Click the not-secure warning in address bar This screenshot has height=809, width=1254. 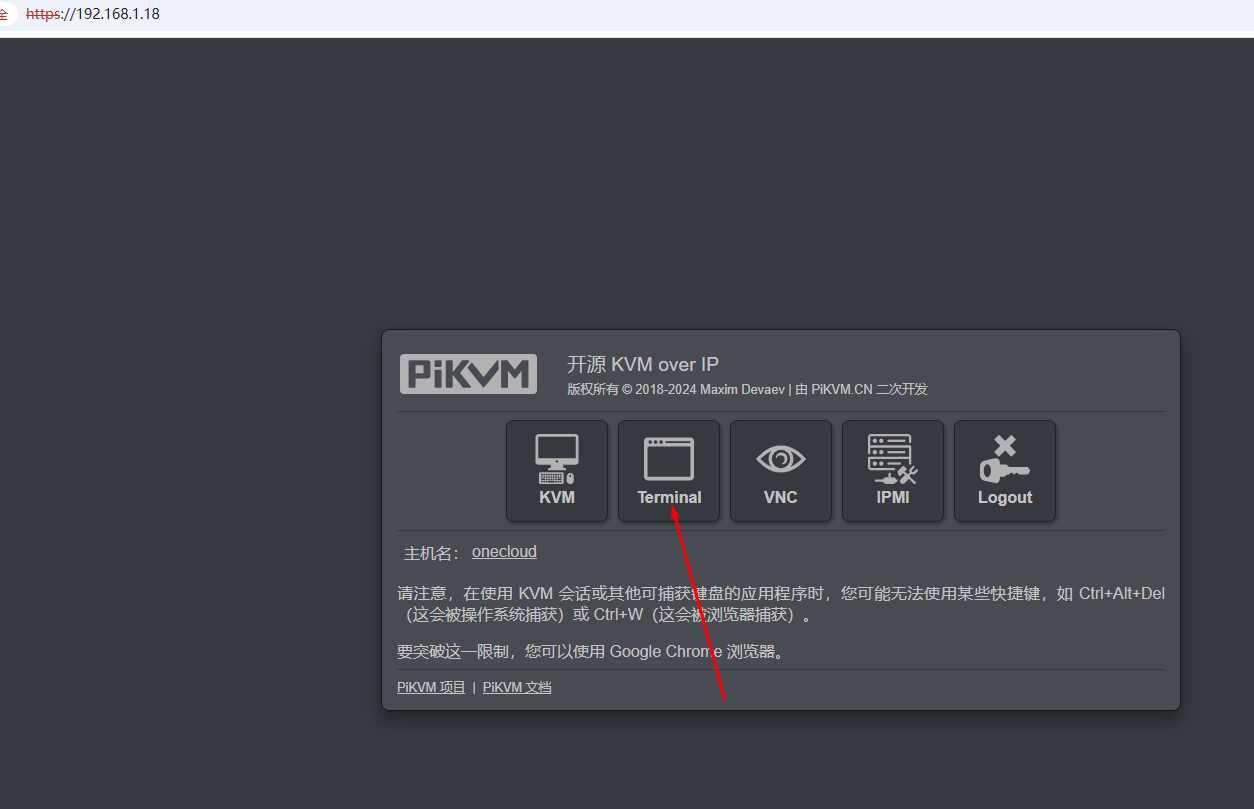coord(4,14)
